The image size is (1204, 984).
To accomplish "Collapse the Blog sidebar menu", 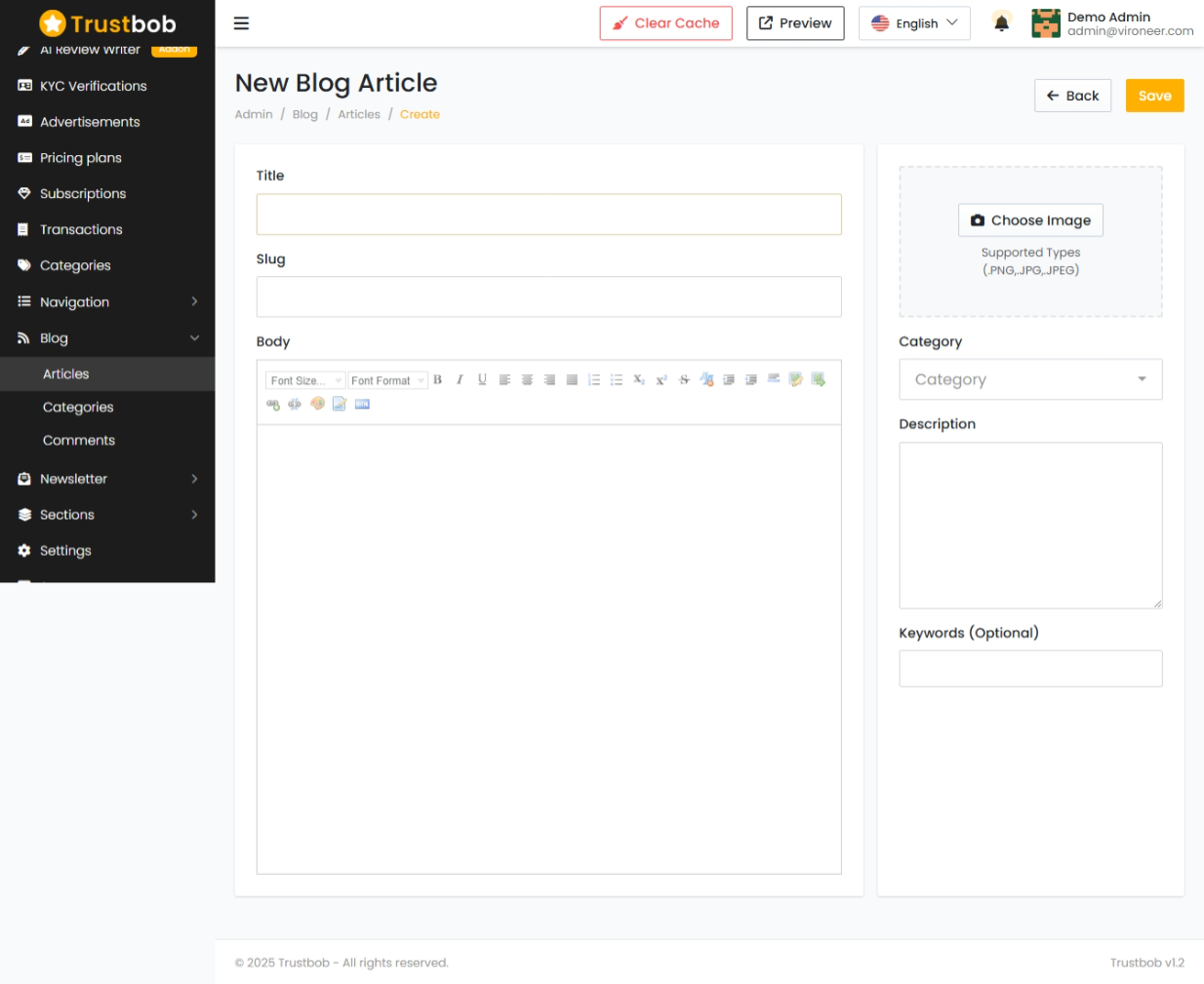I will coord(107,338).
